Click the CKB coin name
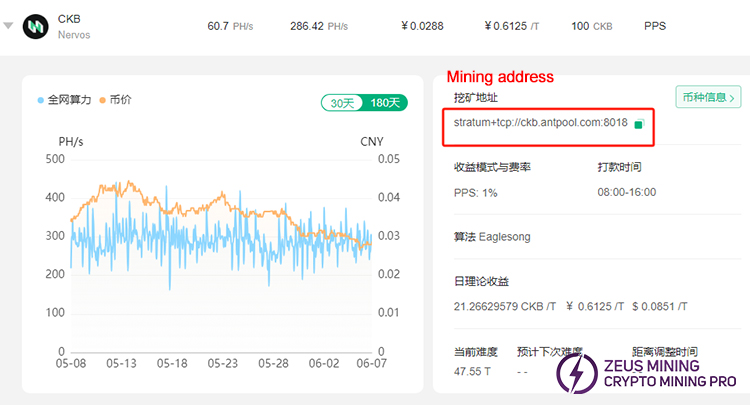Viewport: 750px width, 405px height. pyautogui.click(x=69, y=19)
